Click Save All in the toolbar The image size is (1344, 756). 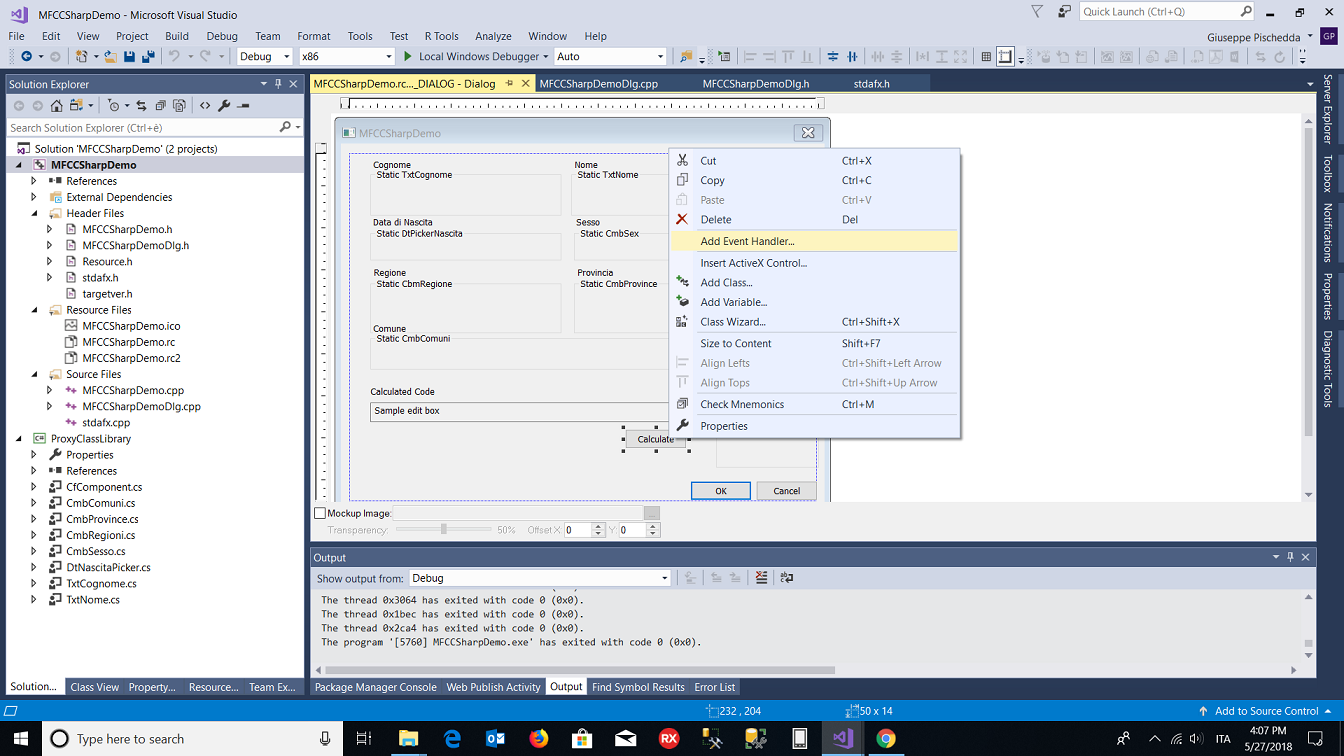(148, 57)
